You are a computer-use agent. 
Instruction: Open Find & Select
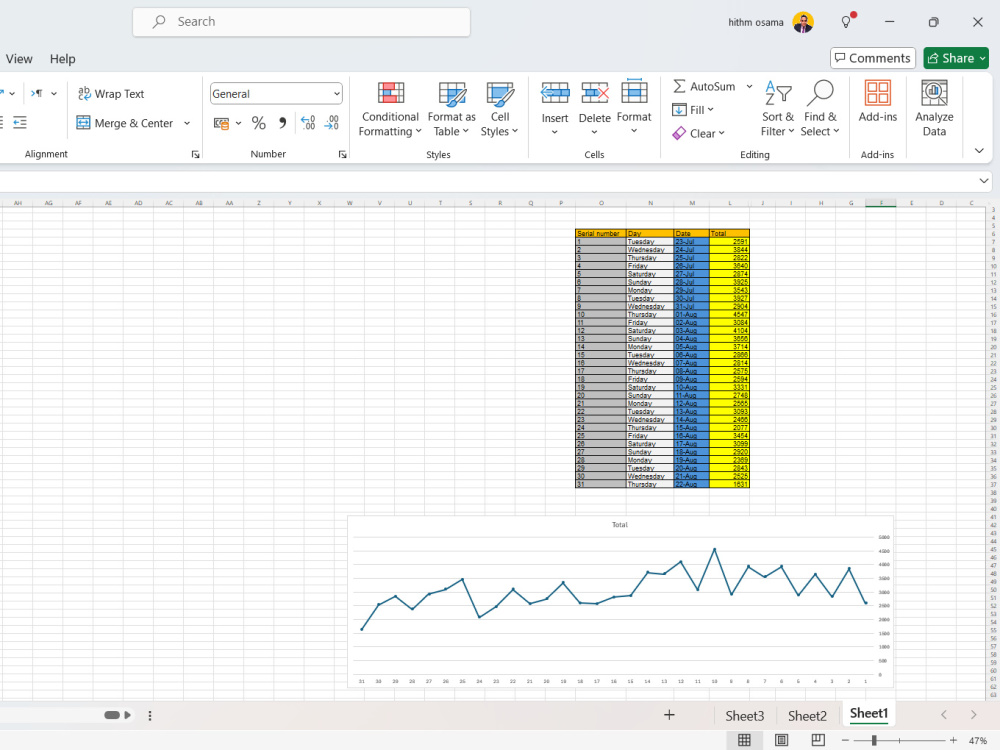[820, 109]
